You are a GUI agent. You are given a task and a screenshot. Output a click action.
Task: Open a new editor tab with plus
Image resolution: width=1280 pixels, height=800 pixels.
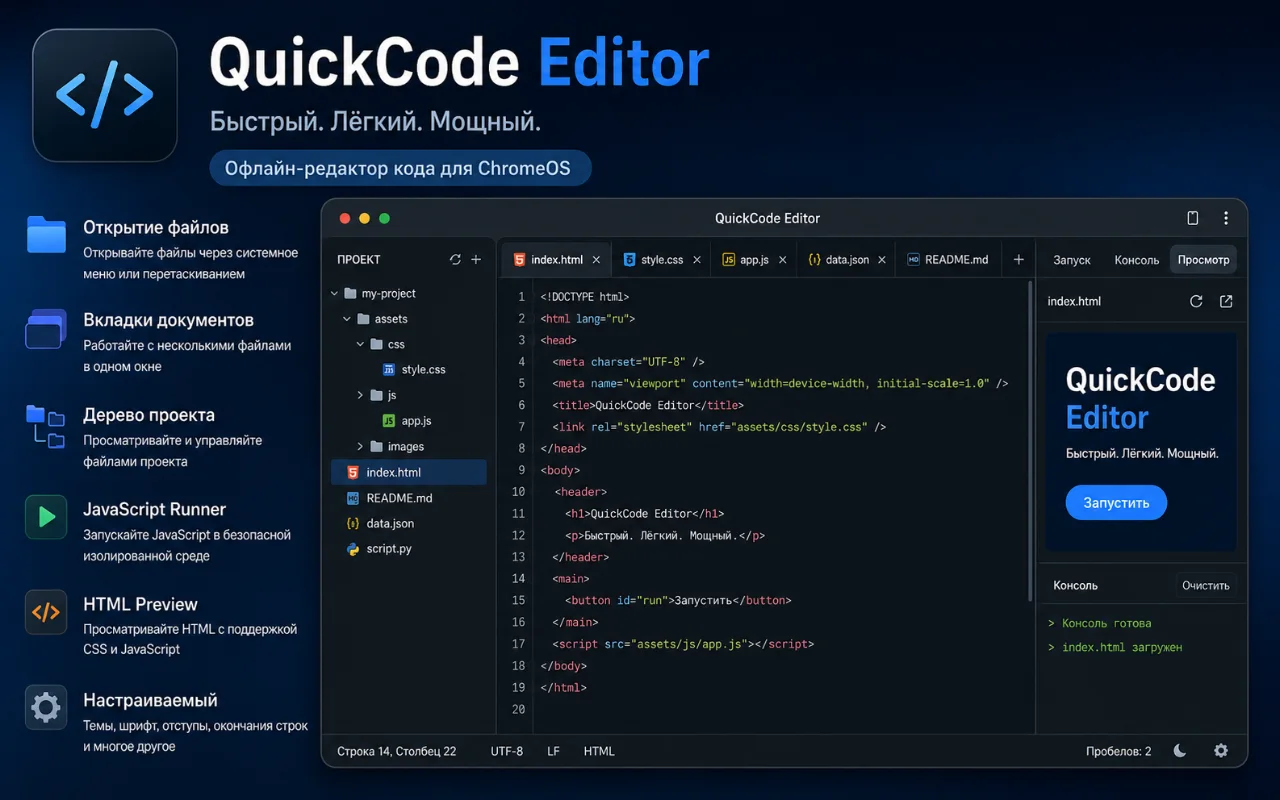tap(1019, 259)
